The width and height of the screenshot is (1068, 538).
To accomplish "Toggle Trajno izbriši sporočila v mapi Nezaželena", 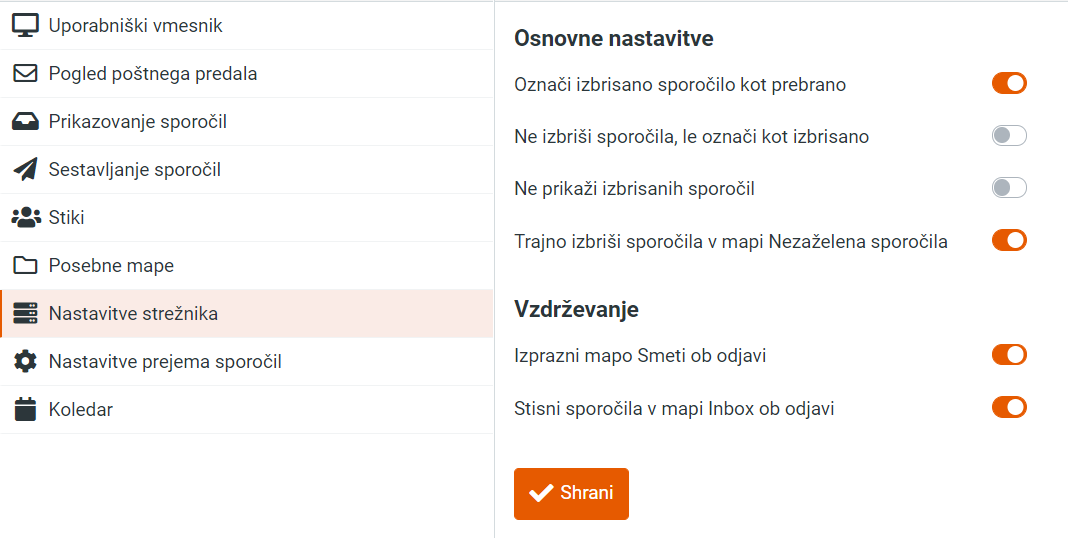I will [x=1009, y=240].
